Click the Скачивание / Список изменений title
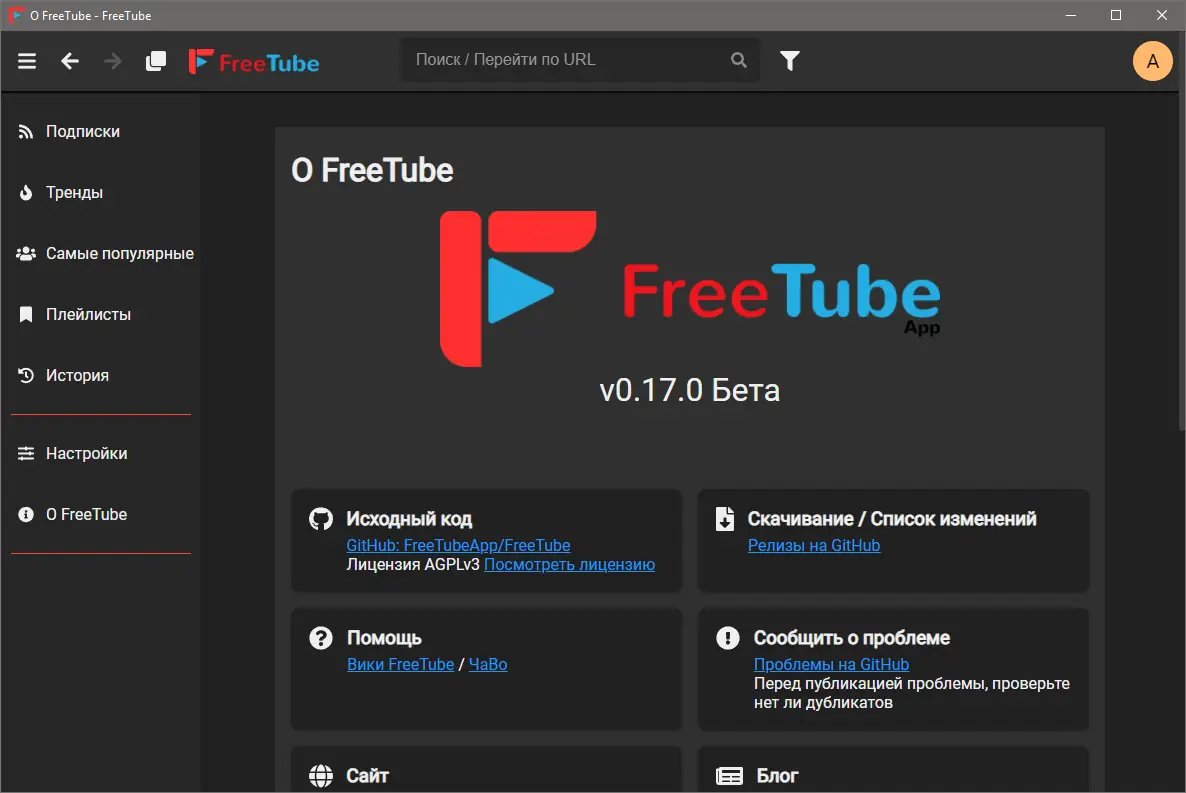 (892, 519)
